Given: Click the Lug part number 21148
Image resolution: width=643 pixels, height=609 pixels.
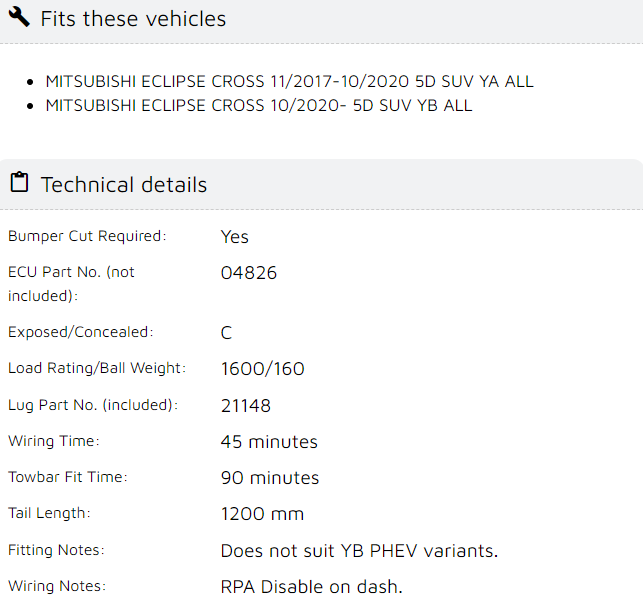Looking at the screenshot, I should click(x=246, y=406).
